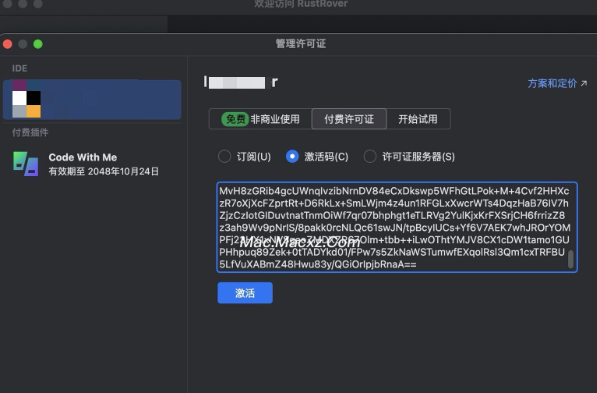Close the 管理许可证 window with red button
The width and height of the screenshot is (597, 393).
click(8, 44)
